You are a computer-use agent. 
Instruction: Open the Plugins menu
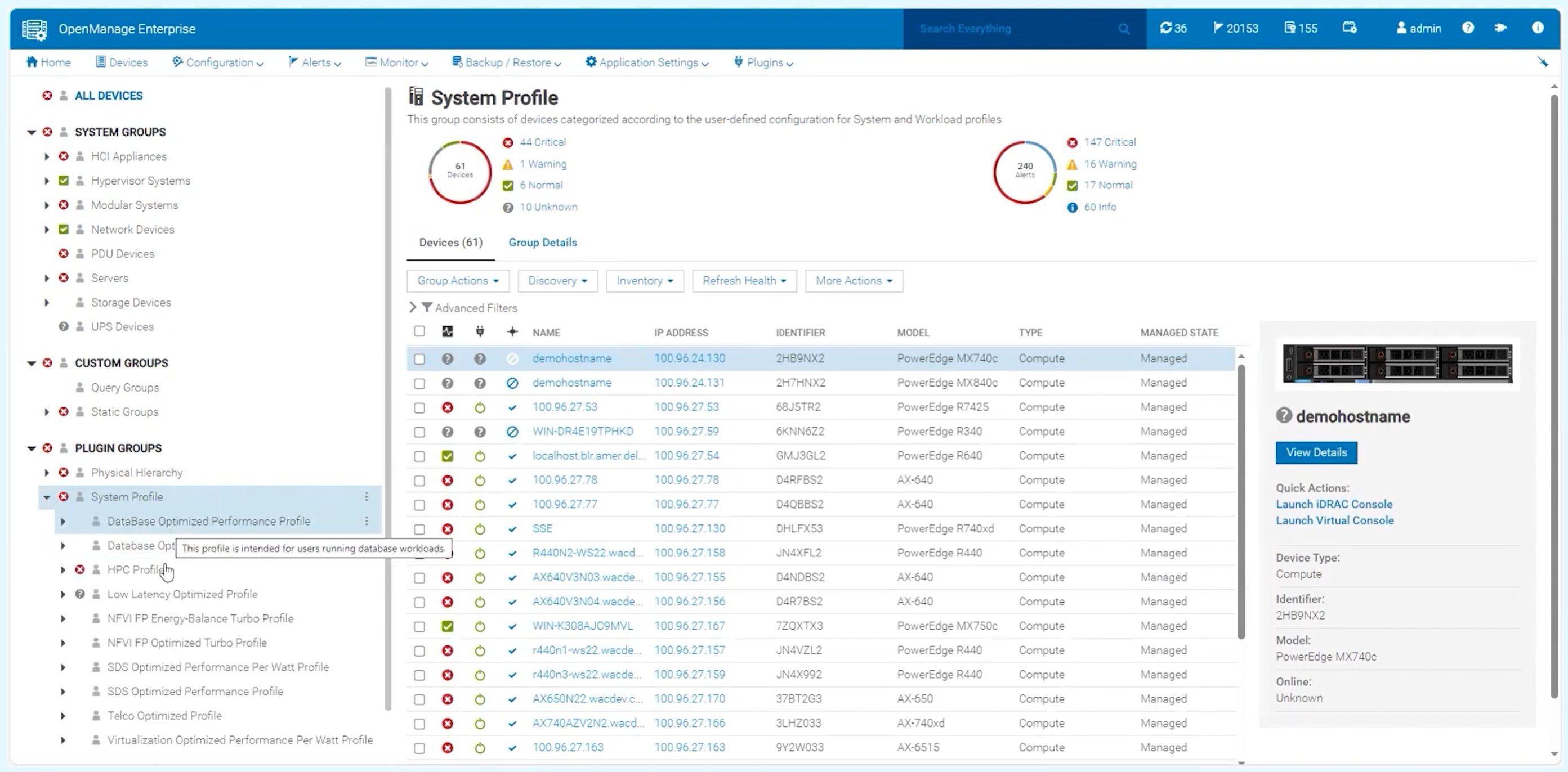(763, 62)
